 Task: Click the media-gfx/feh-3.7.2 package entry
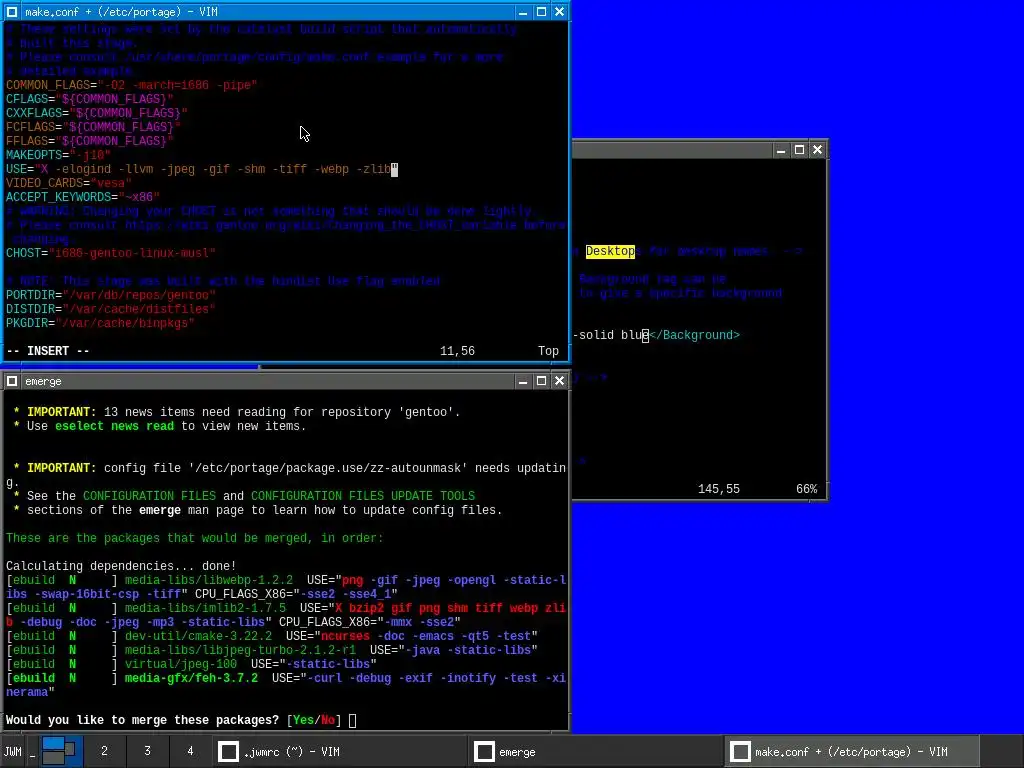tap(191, 678)
